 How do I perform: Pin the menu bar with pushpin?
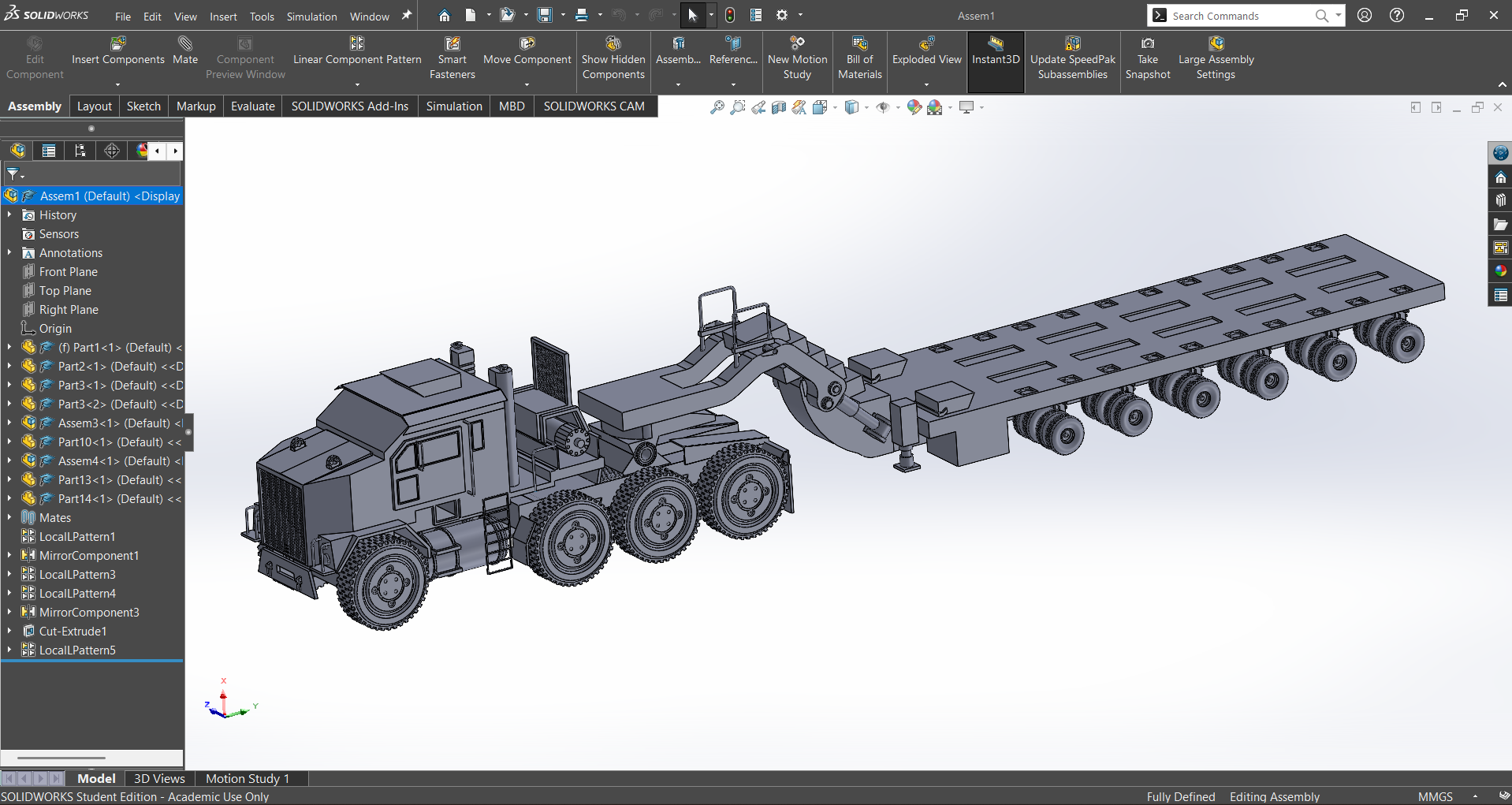tap(407, 15)
